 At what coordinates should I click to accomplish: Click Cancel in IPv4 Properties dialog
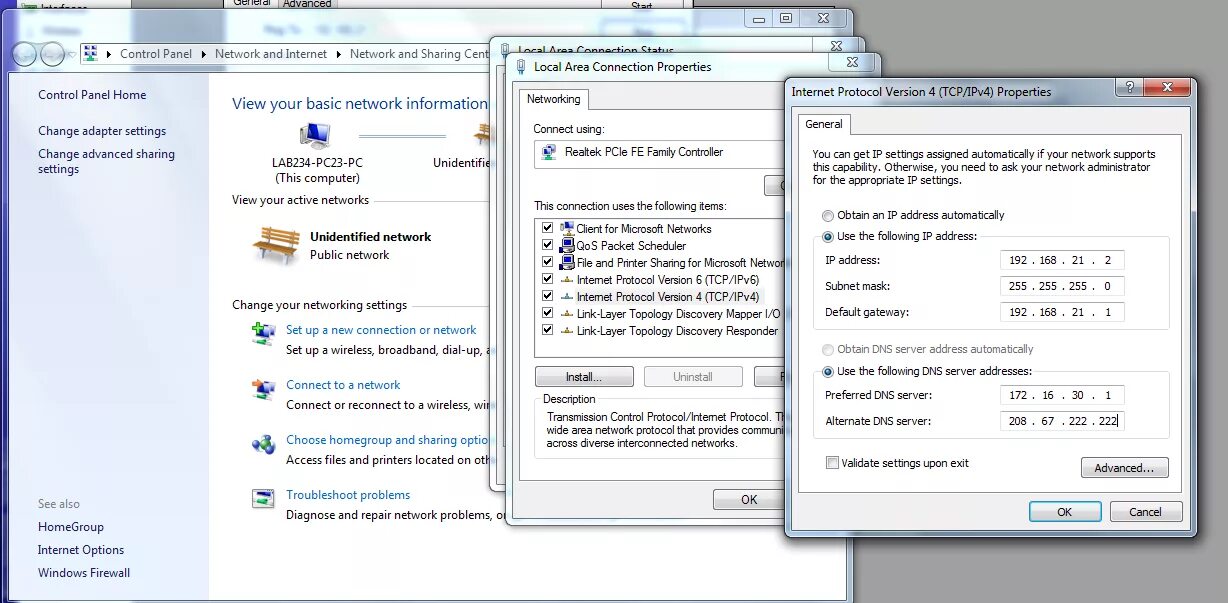(x=1146, y=512)
